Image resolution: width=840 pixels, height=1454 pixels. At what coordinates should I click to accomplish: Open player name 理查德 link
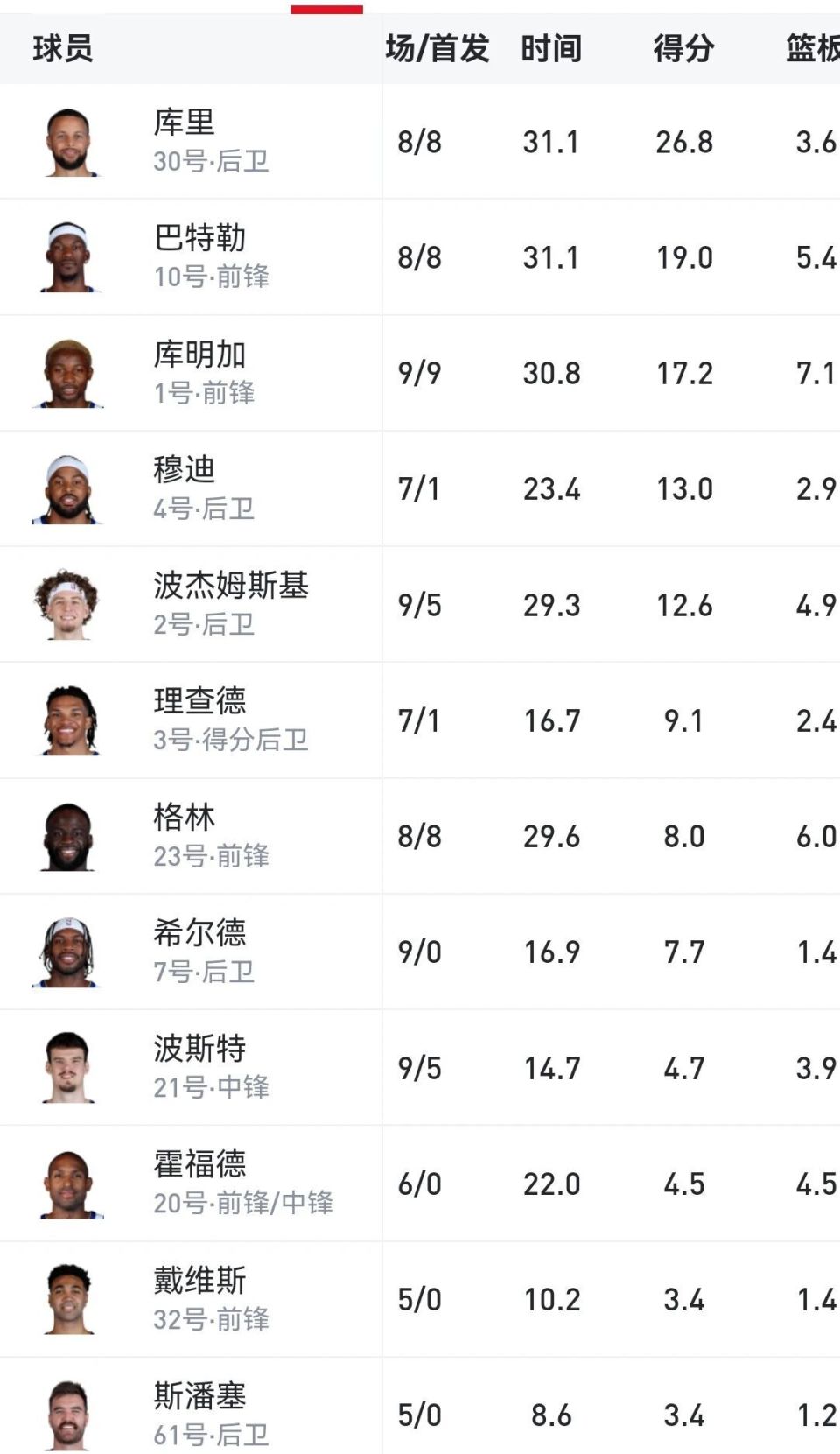tap(200, 701)
